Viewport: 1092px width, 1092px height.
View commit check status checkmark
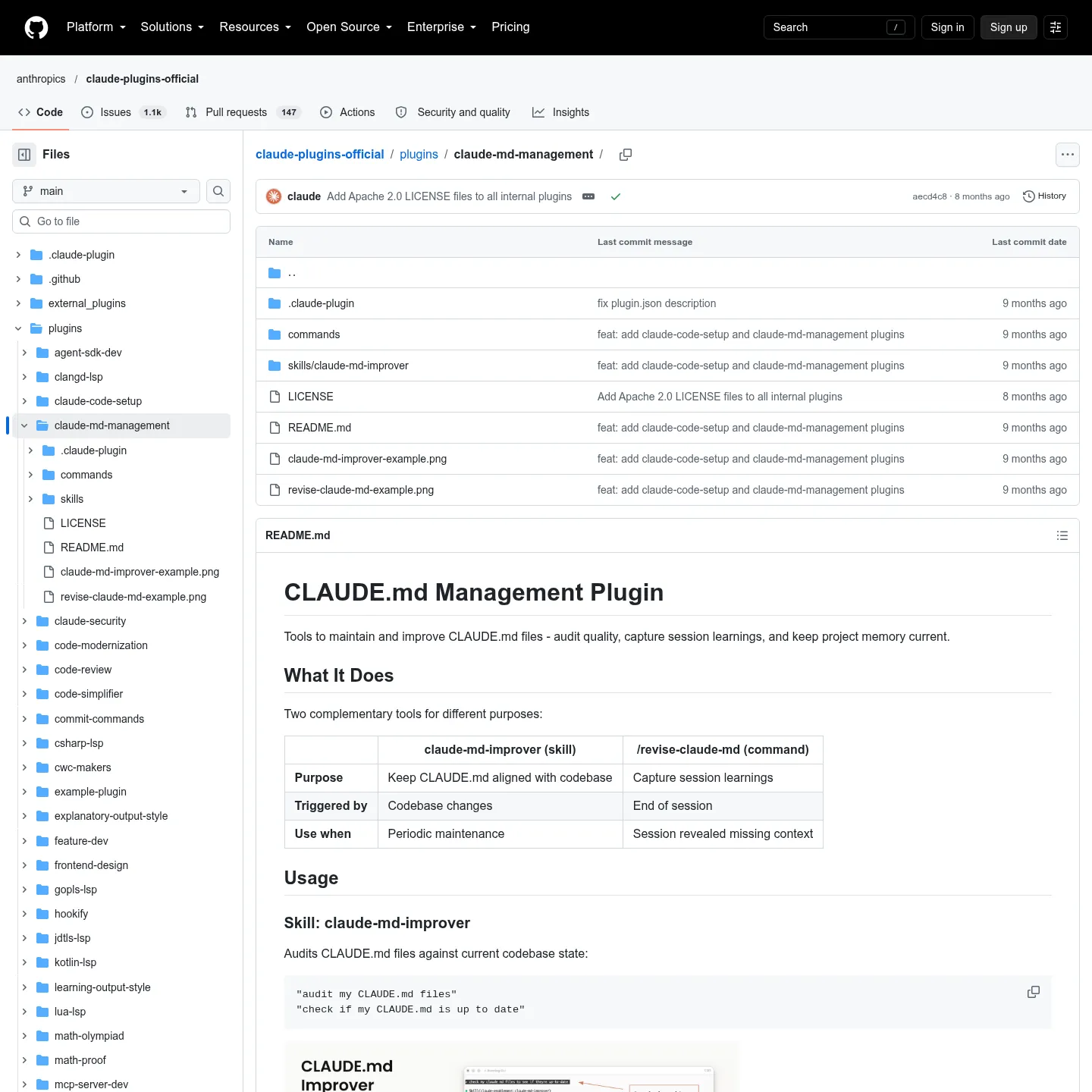point(616,196)
